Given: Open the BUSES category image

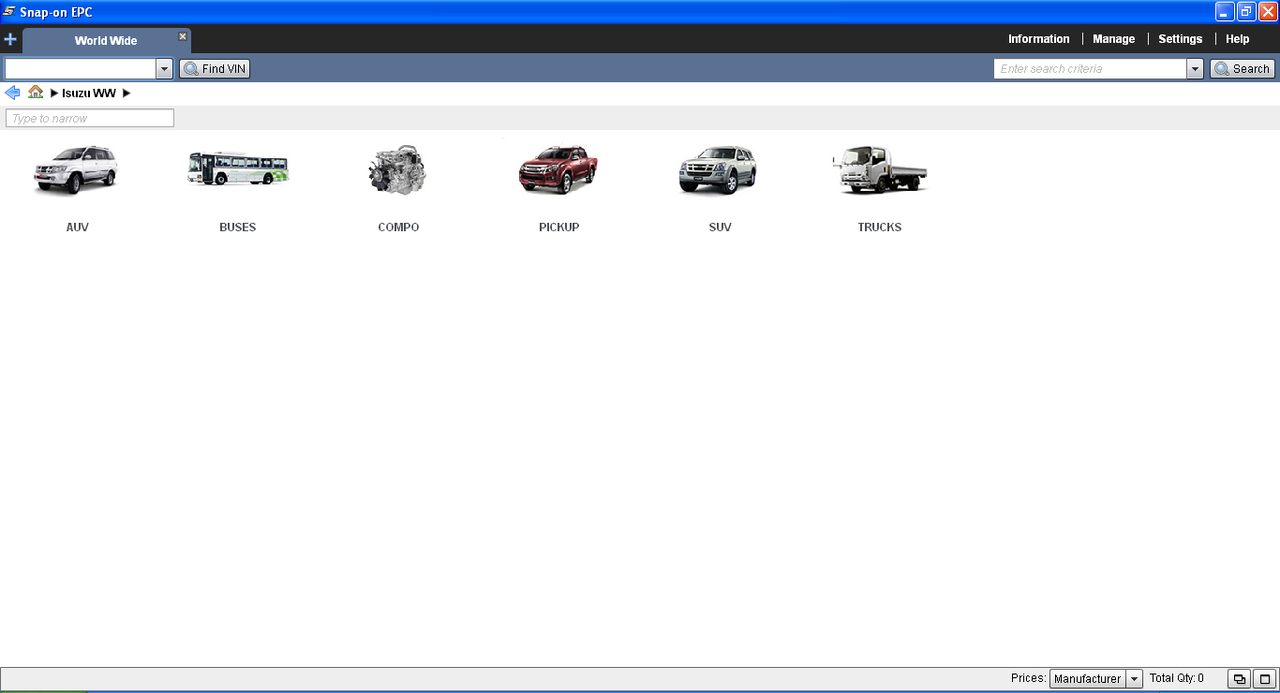Looking at the screenshot, I should (238, 169).
